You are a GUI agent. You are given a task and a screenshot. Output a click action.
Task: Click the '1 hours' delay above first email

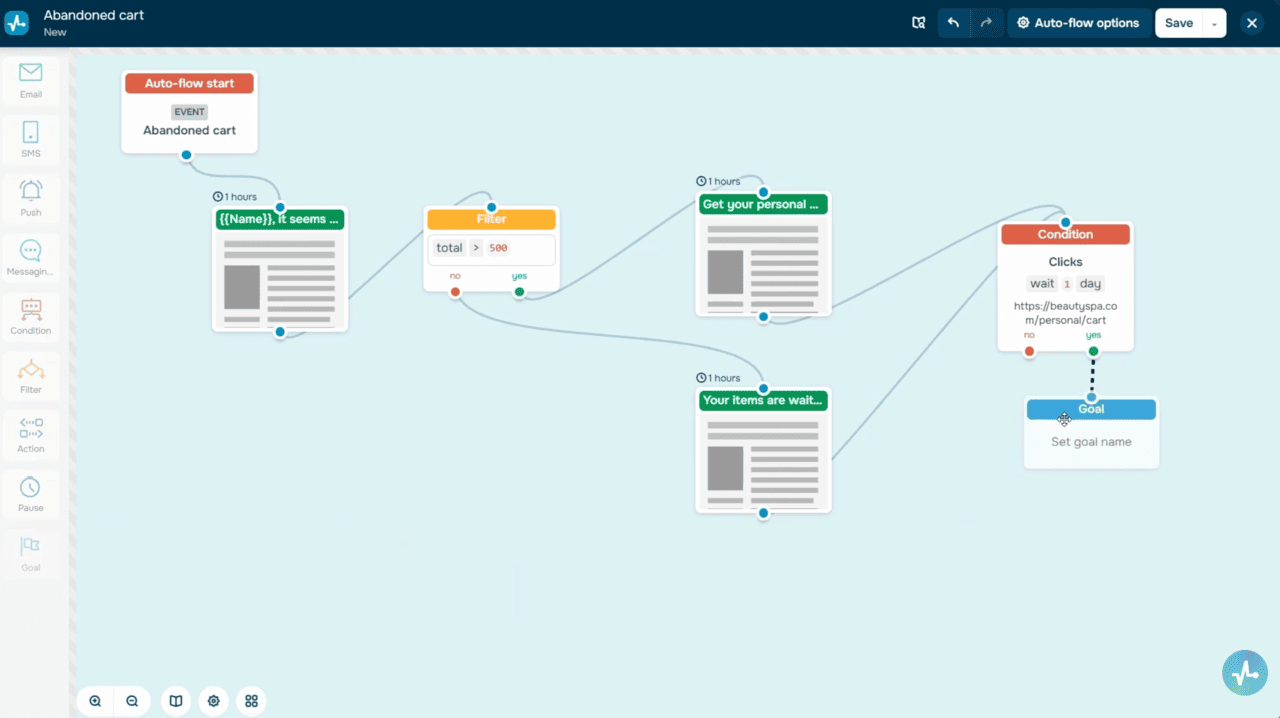point(235,197)
